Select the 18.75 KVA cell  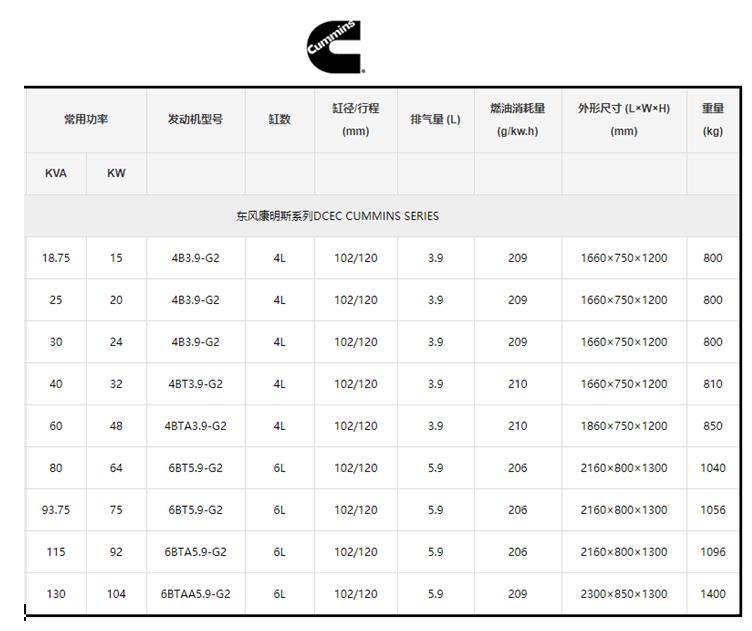[x=56, y=258]
